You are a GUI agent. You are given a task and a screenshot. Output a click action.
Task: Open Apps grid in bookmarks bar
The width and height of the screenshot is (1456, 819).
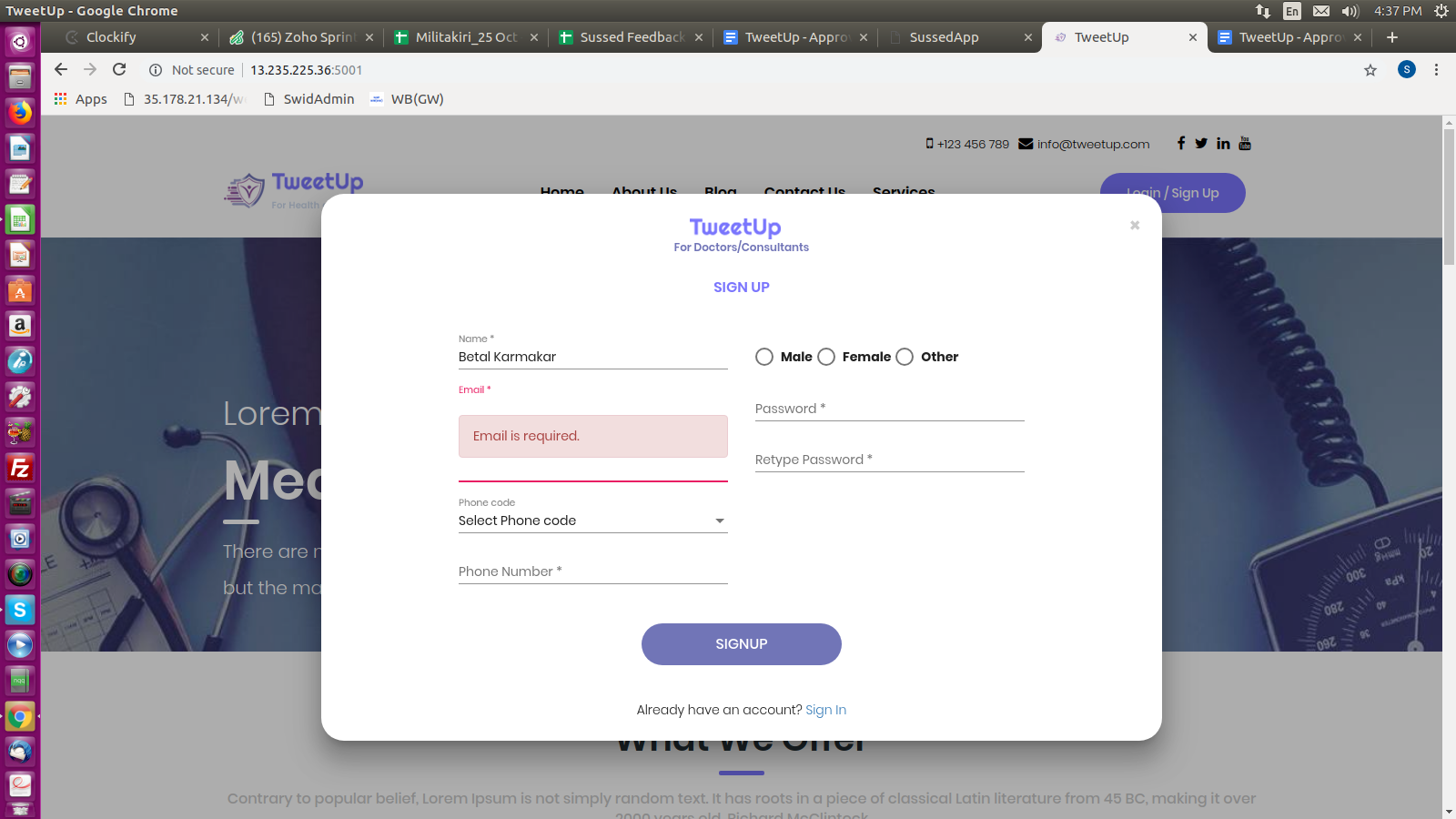tap(80, 99)
